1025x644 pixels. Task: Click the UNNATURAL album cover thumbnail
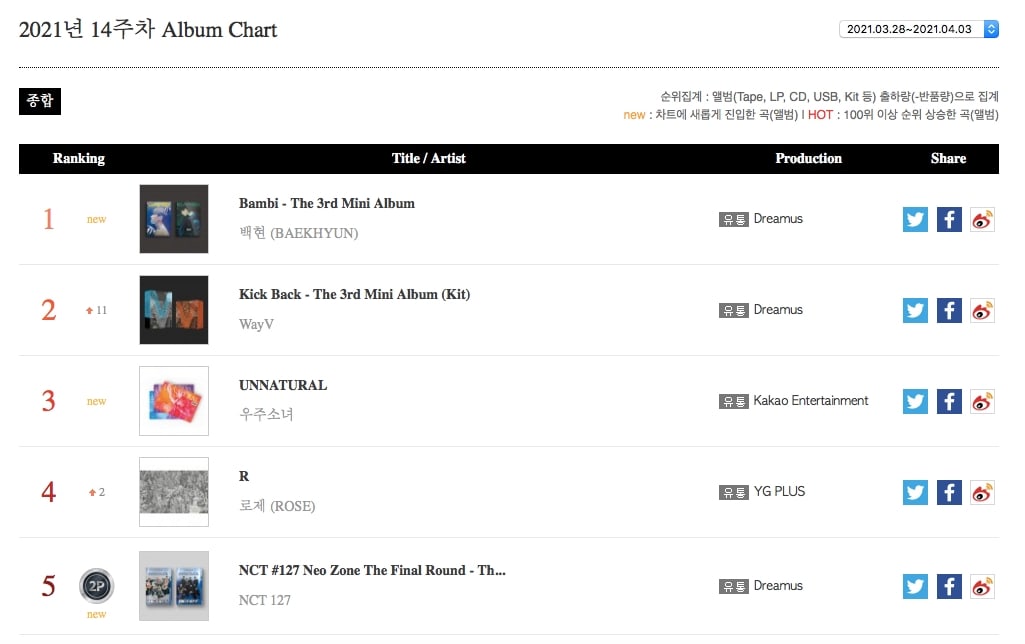coord(174,401)
